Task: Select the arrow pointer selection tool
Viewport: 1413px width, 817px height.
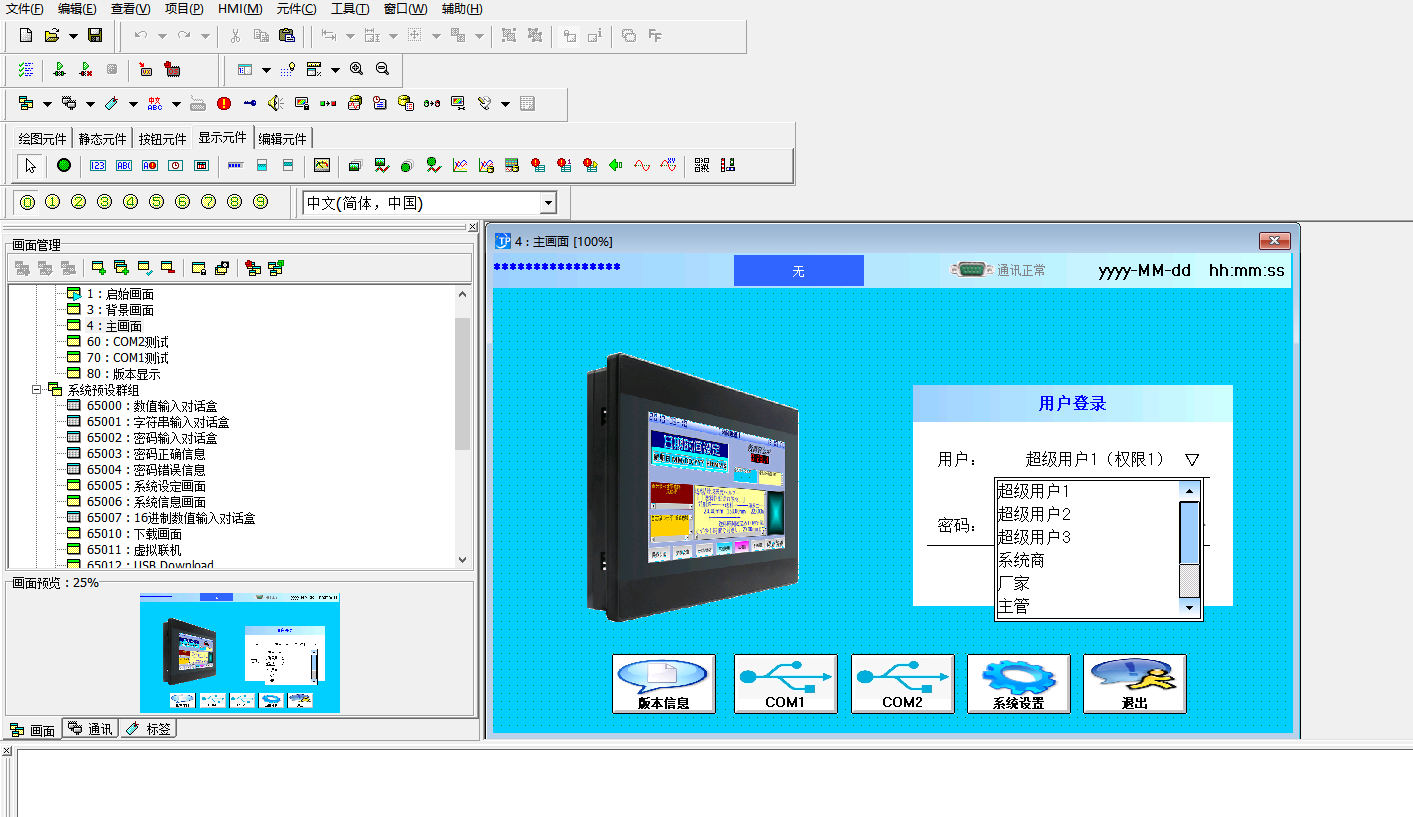Action: pyautogui.click(x=30, y=165)
